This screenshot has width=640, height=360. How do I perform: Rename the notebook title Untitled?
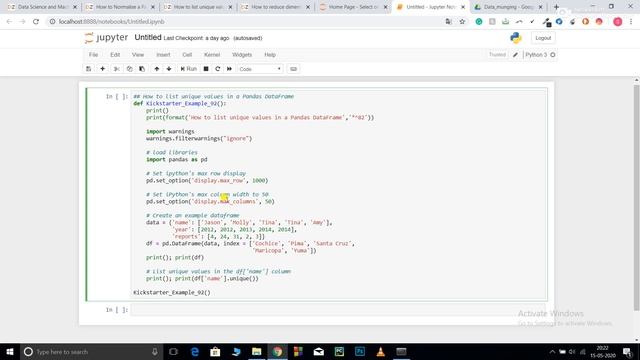coord(148,38)
